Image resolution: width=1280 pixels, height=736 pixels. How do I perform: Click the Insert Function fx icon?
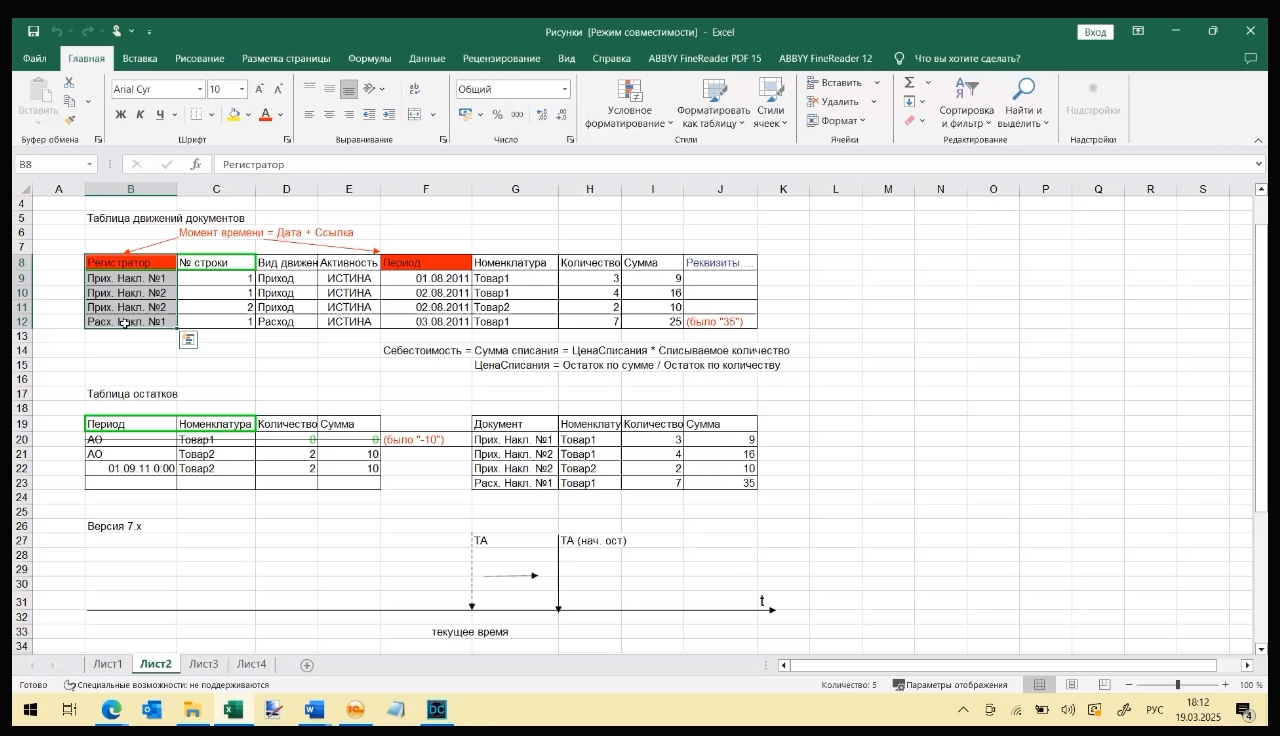196,164
